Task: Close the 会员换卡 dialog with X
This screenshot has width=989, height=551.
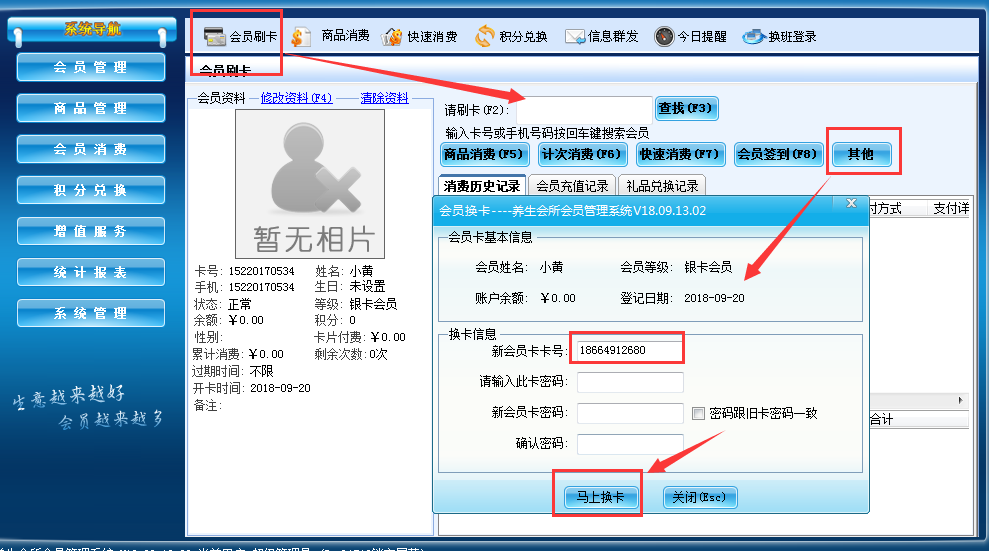Action: pyautogui.click(x=851, y=203)
